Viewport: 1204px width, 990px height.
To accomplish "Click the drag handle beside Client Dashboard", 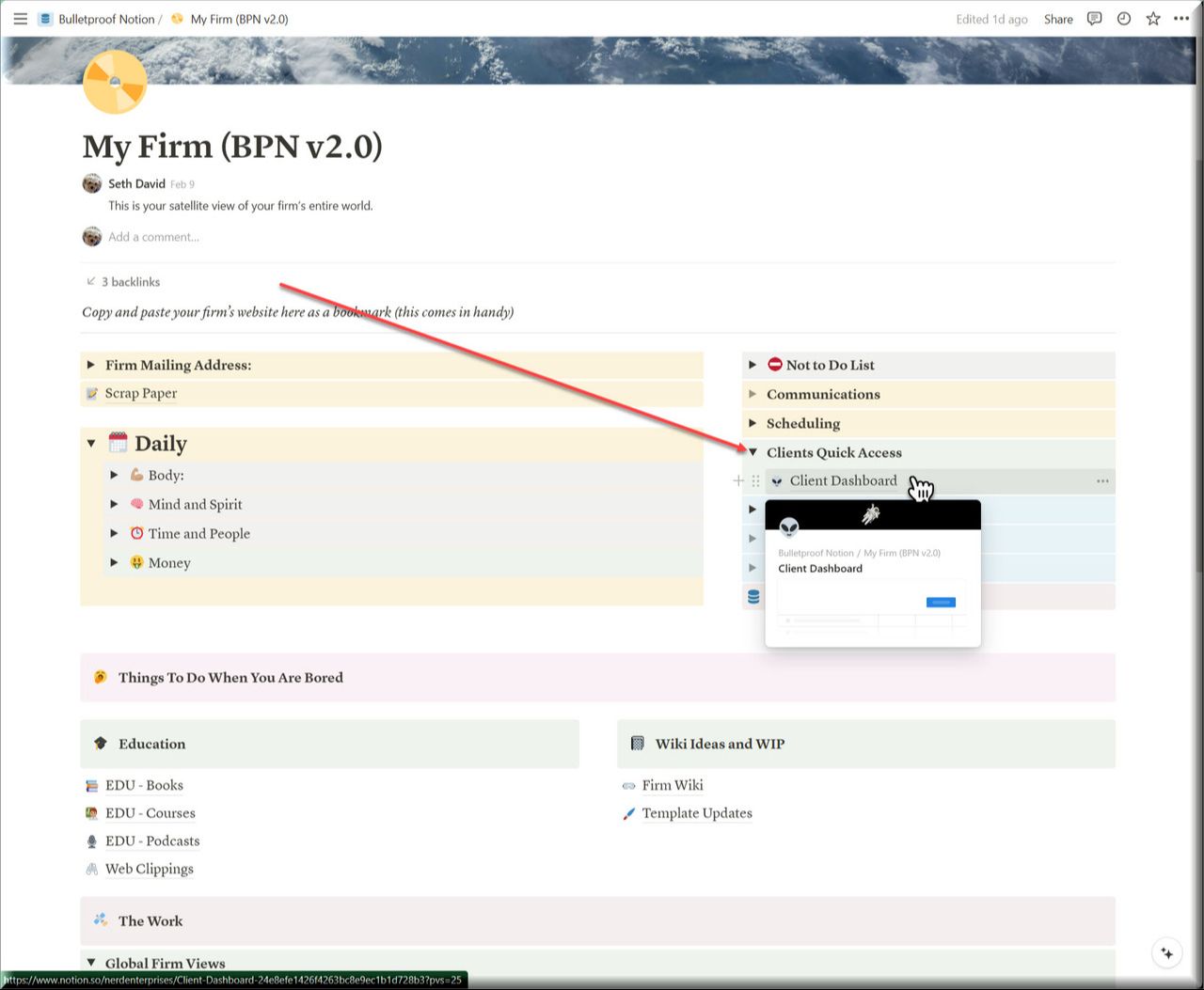I will 755,480.
